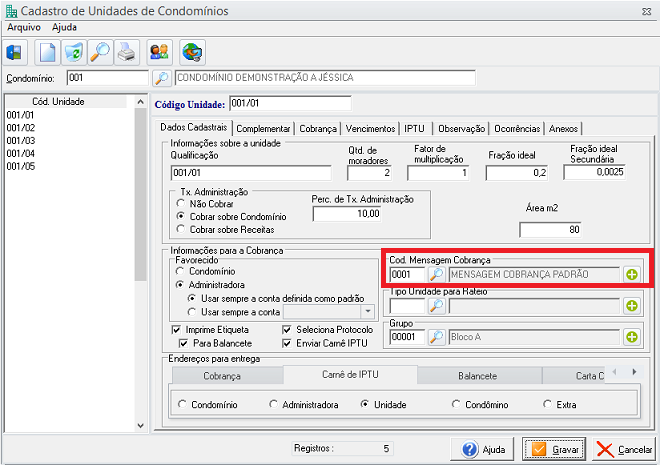Open the Ajuda menu
The height and width of the screenshot is (465, 660).
point(64,27)
